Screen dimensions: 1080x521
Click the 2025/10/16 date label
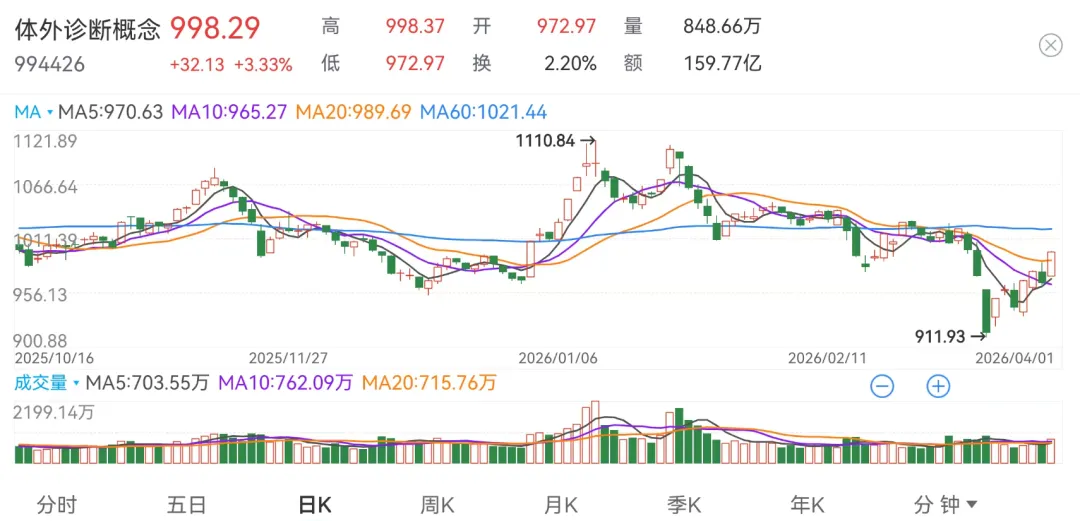(52, 358)
